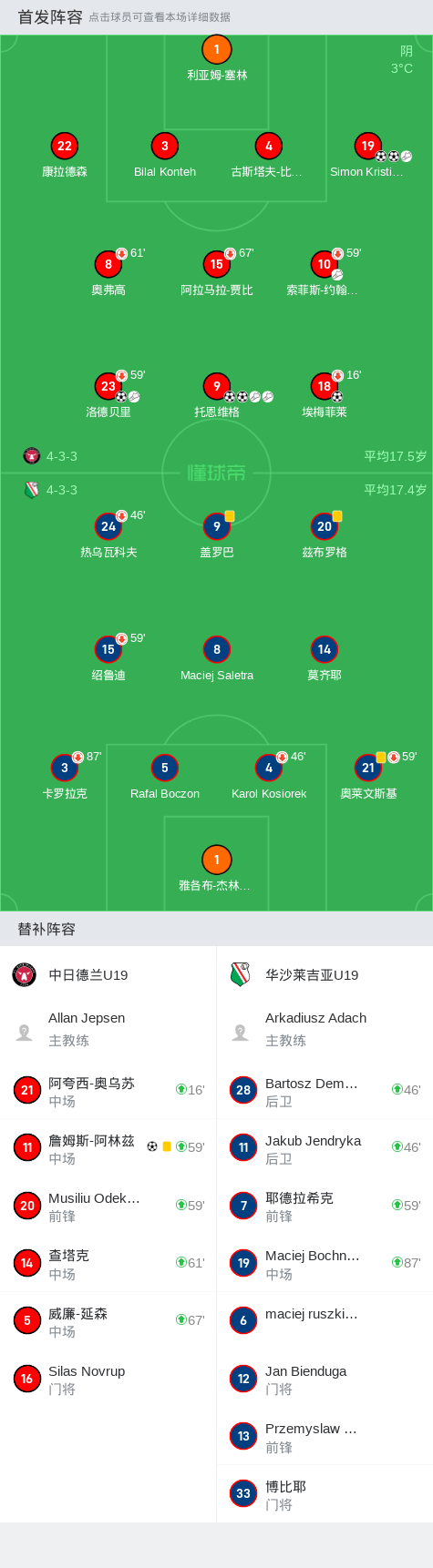Select red number 22 player 康拉德森
This screenshot has width=433, height=1568.
click(65, 155)
